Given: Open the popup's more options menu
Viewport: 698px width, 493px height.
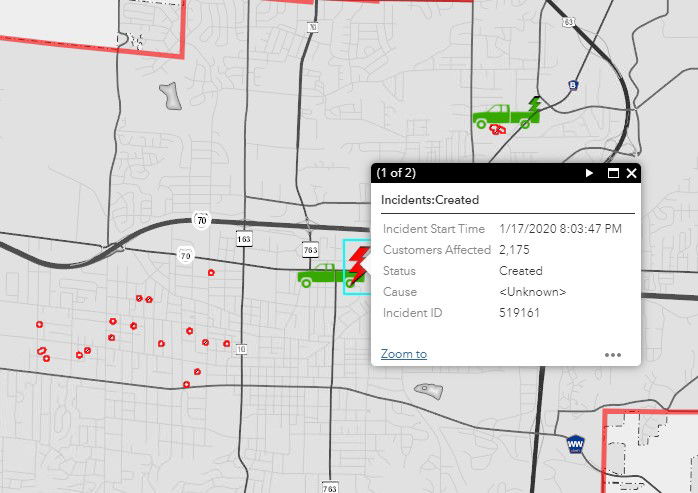Looking at the screenshot, I should pyautogui.click(x=613, y=354).
